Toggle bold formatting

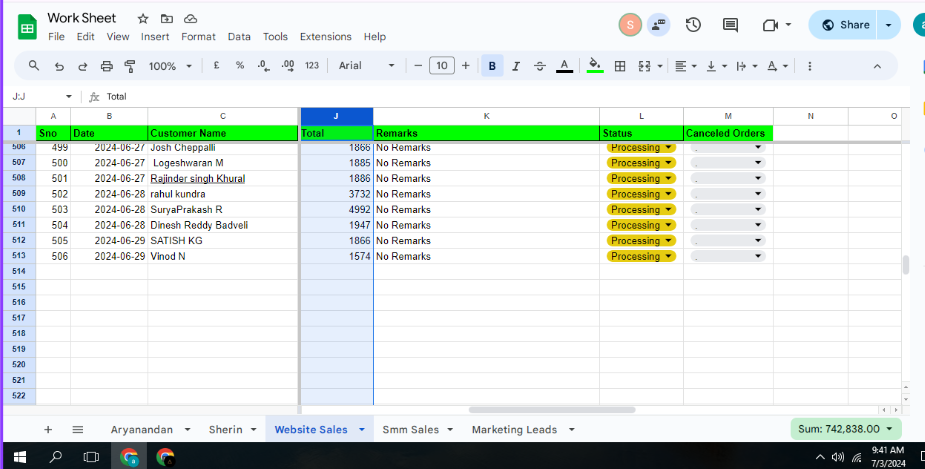(492, 66)
